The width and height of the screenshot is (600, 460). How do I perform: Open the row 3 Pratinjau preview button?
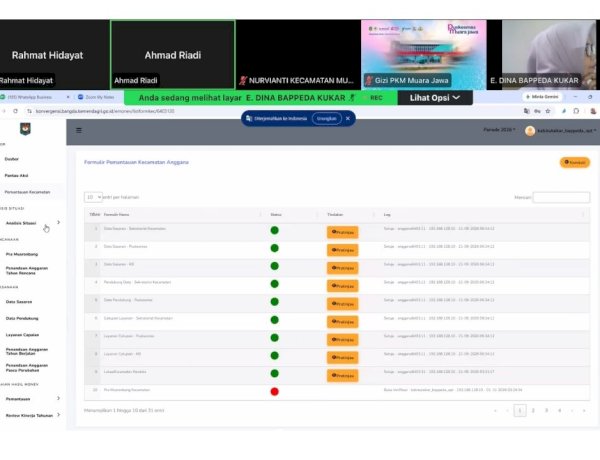(x=342, y=268)
